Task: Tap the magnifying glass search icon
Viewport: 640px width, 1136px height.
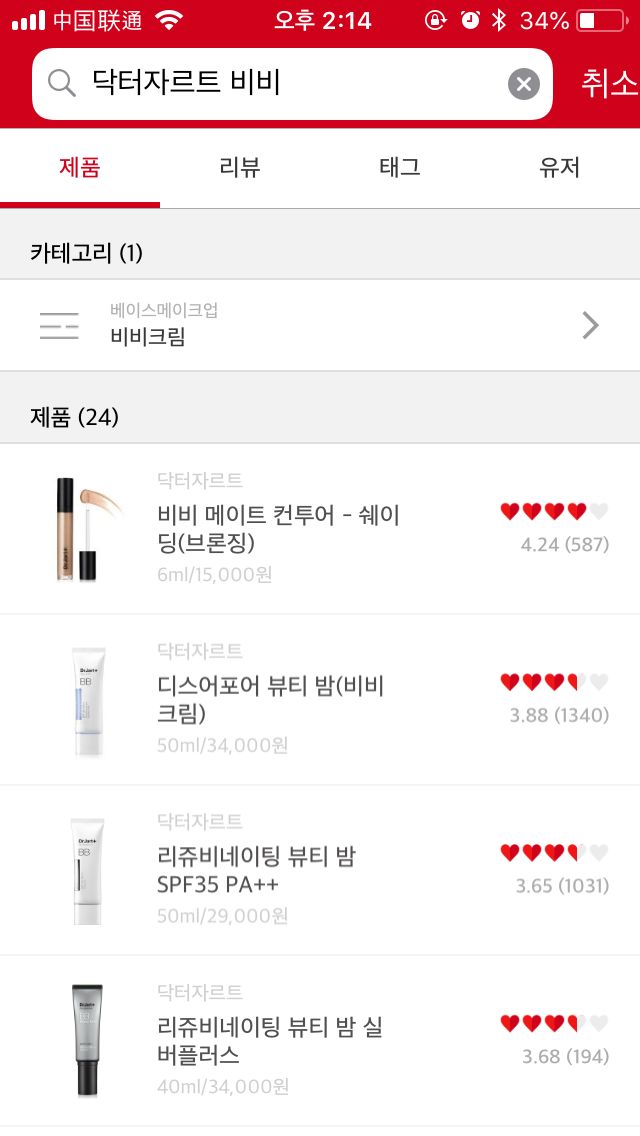Action: coord(62,84)
